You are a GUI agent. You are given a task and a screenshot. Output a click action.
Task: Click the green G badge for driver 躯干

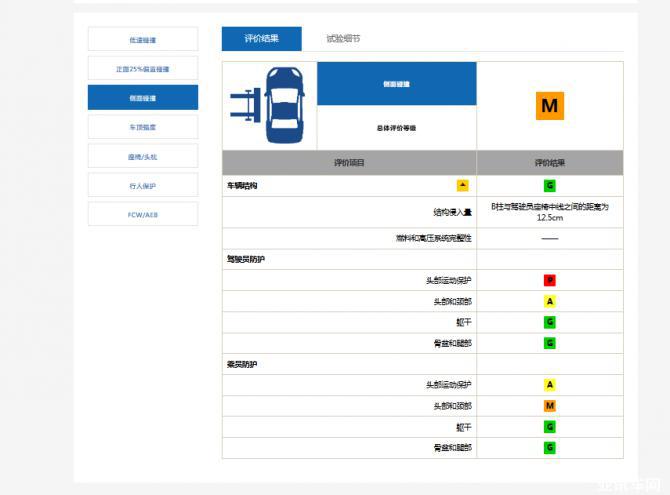click(x=549, y=322)
